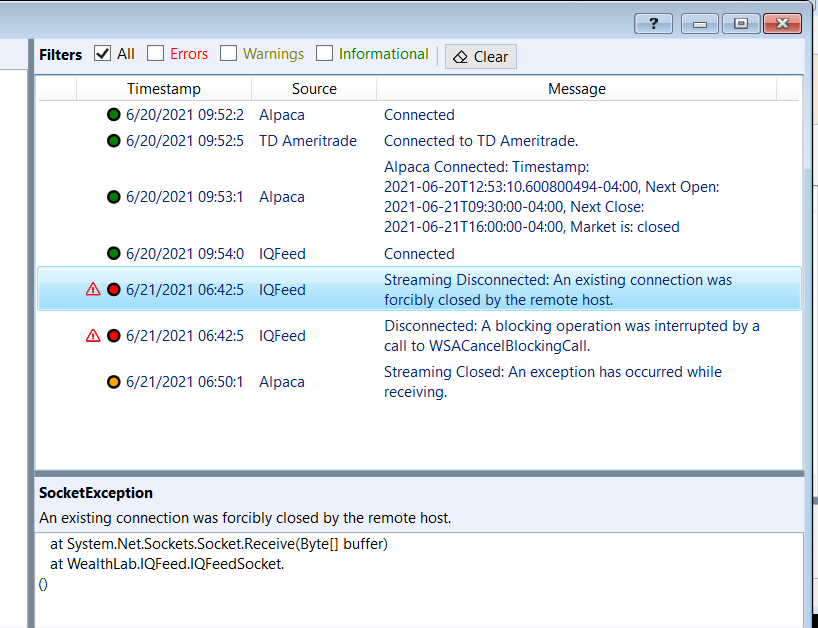Click 'Connected to TD Ameritrade.' message
818x628 pixels.
481,141
